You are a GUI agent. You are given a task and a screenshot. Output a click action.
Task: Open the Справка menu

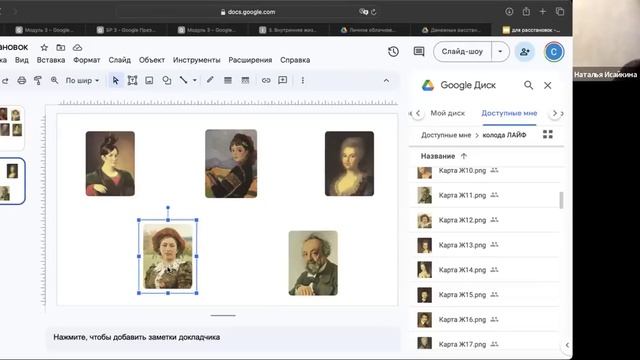pos(295,60)
